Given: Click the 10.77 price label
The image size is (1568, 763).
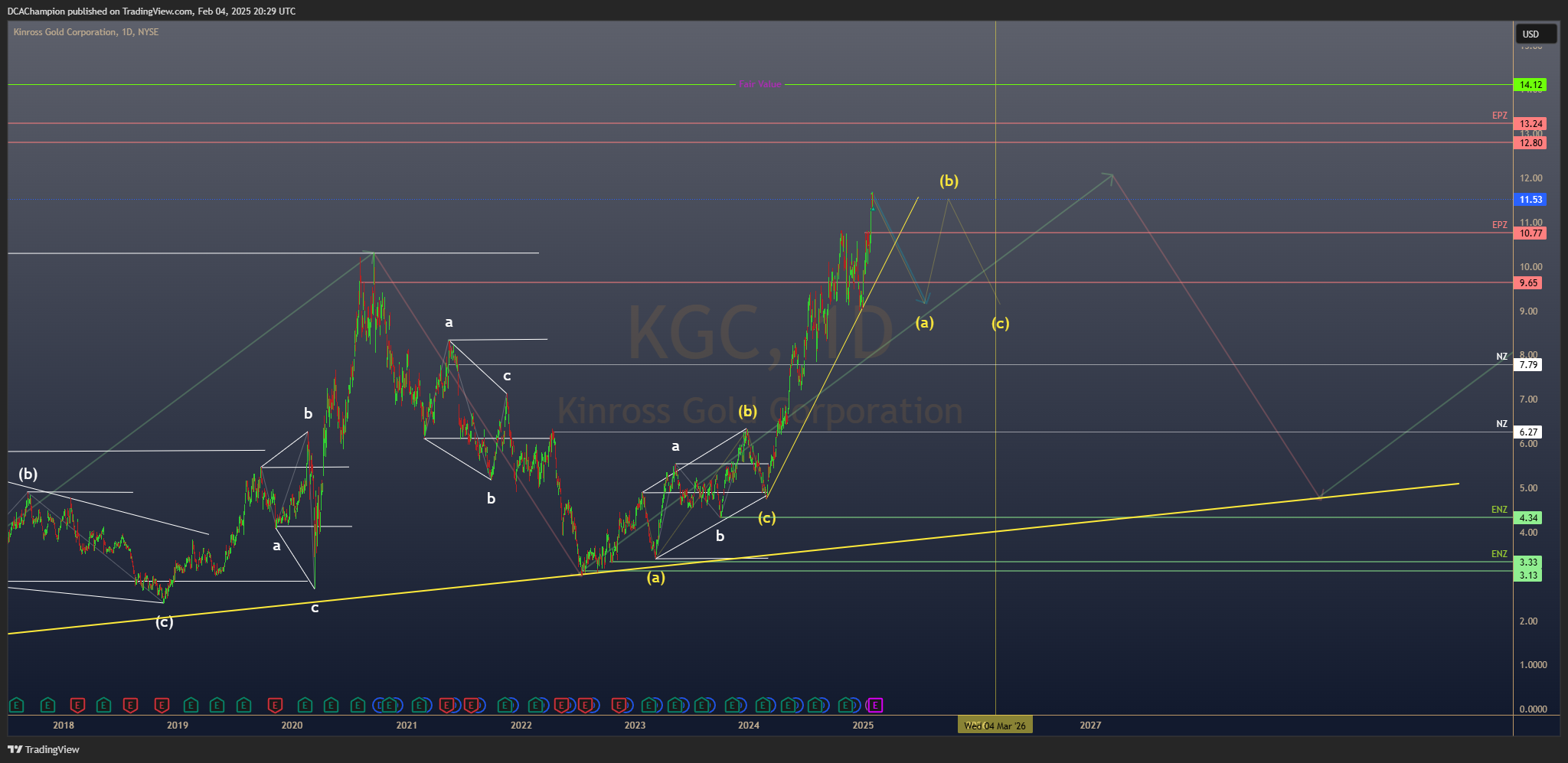Looking at the screenshot, I should 1530,233.
